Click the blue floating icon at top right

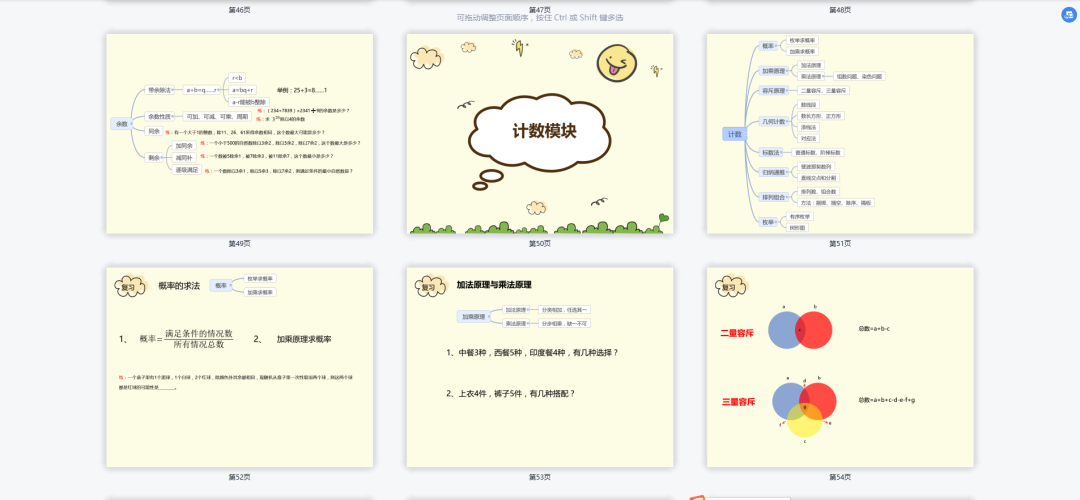click(1068, 14)
